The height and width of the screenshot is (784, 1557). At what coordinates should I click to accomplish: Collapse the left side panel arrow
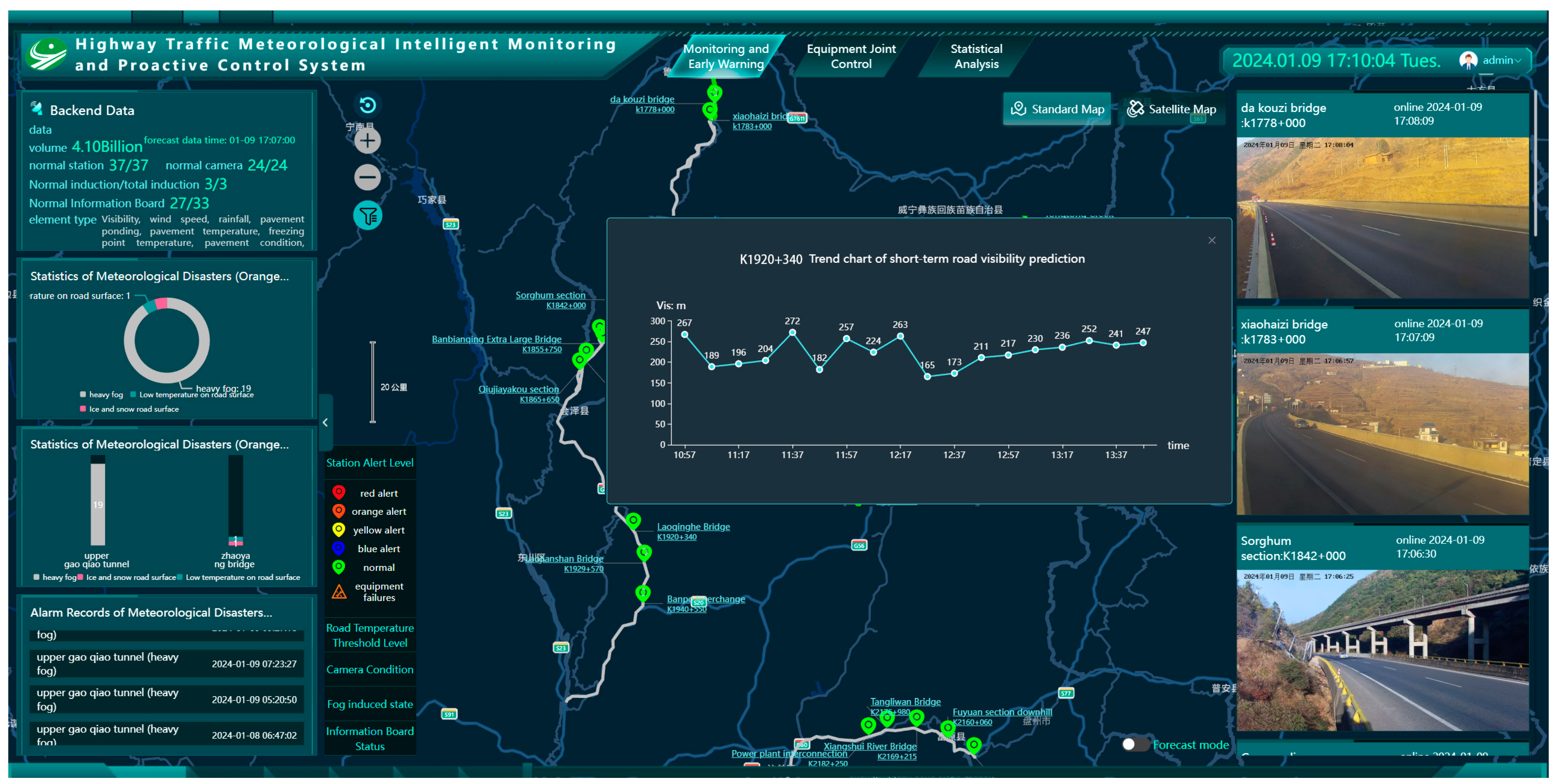(325, 423)
